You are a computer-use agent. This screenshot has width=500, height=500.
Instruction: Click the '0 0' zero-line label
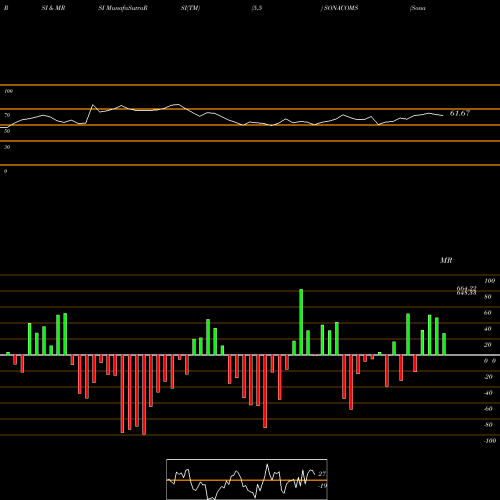[490, 361]
